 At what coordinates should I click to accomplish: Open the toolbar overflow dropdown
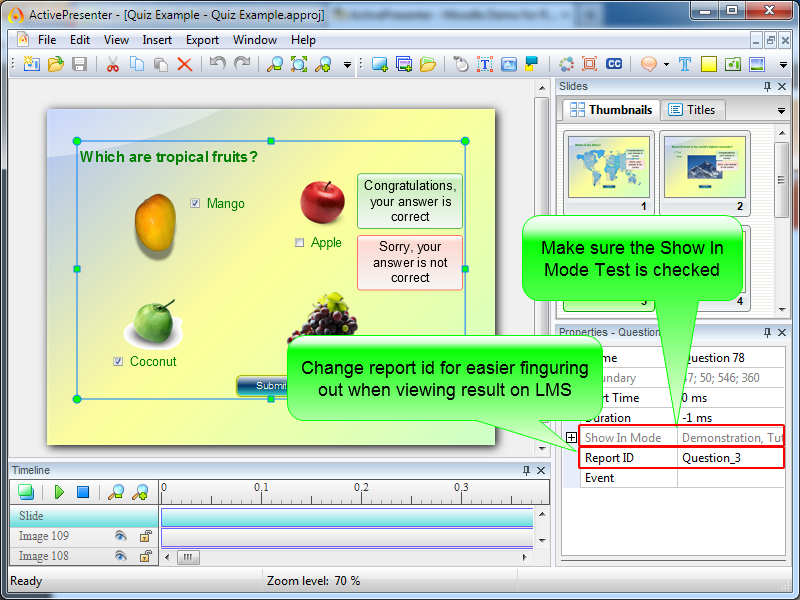(x=783, y=63)
